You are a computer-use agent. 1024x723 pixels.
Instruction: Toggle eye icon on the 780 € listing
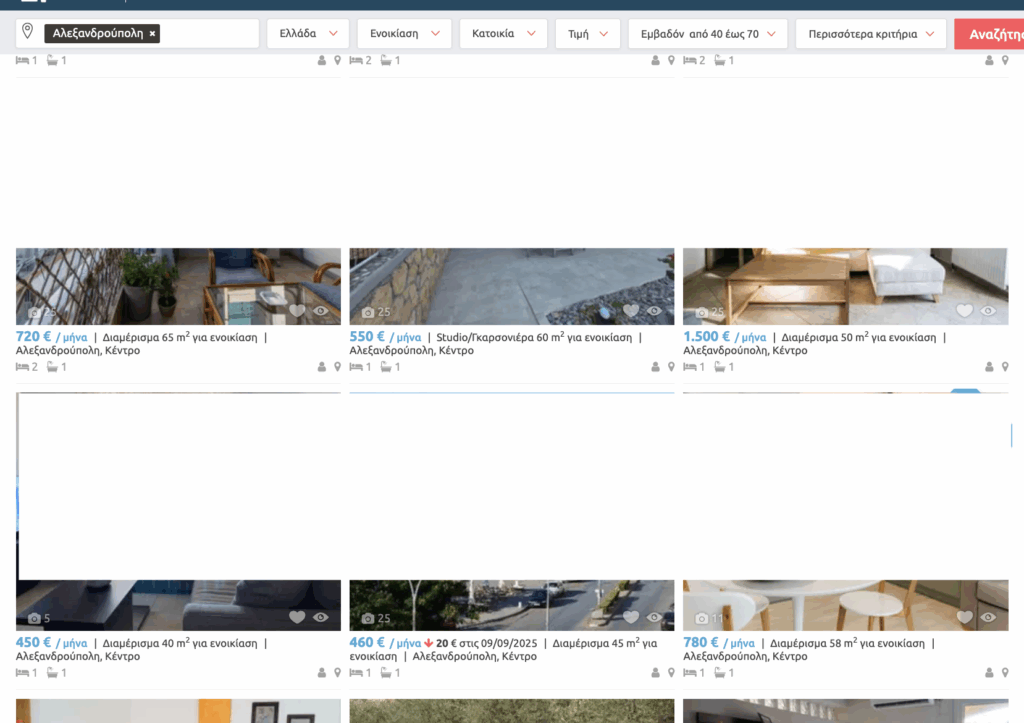tap(988, 617)
